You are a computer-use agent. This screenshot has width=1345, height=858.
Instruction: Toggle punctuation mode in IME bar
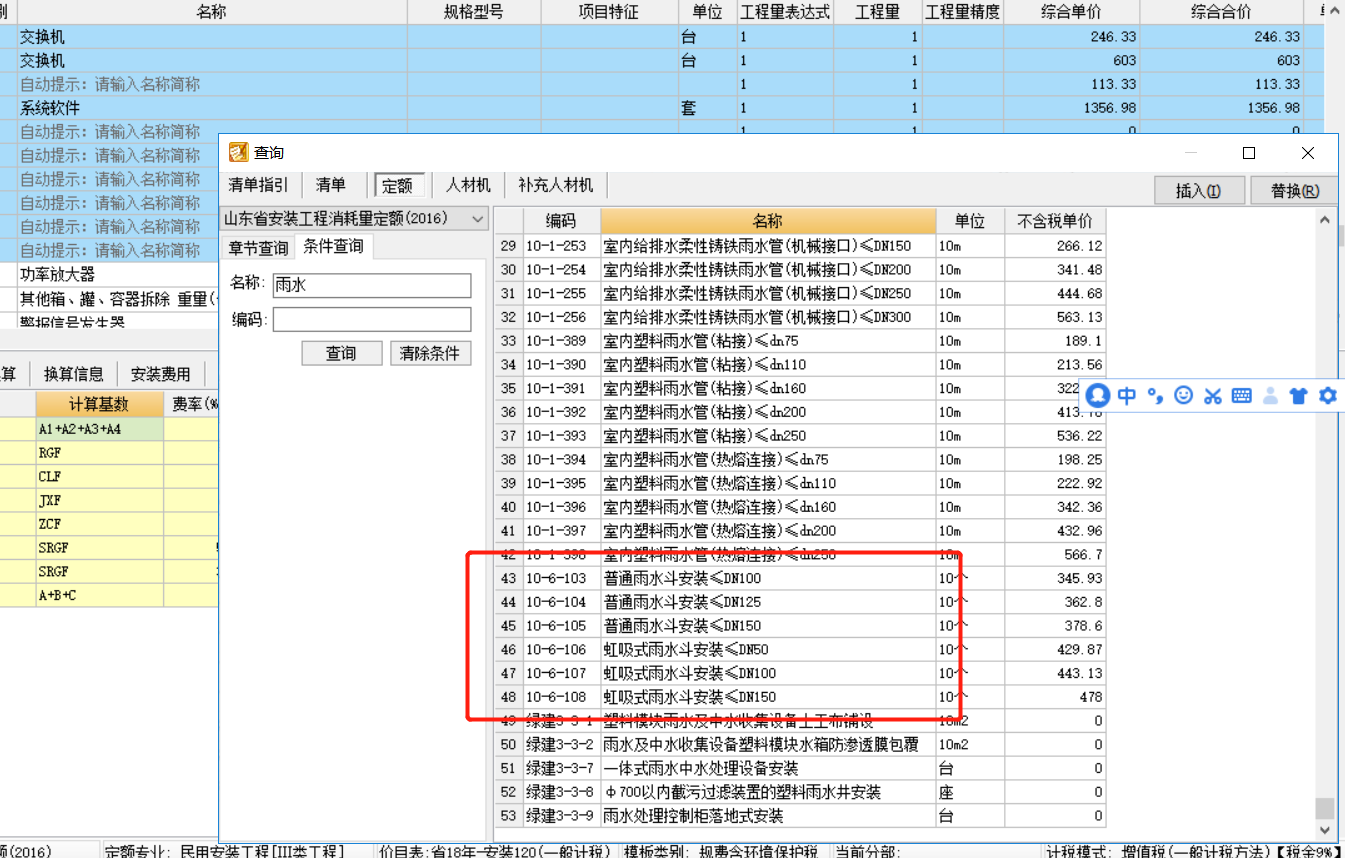point(1155,395)
